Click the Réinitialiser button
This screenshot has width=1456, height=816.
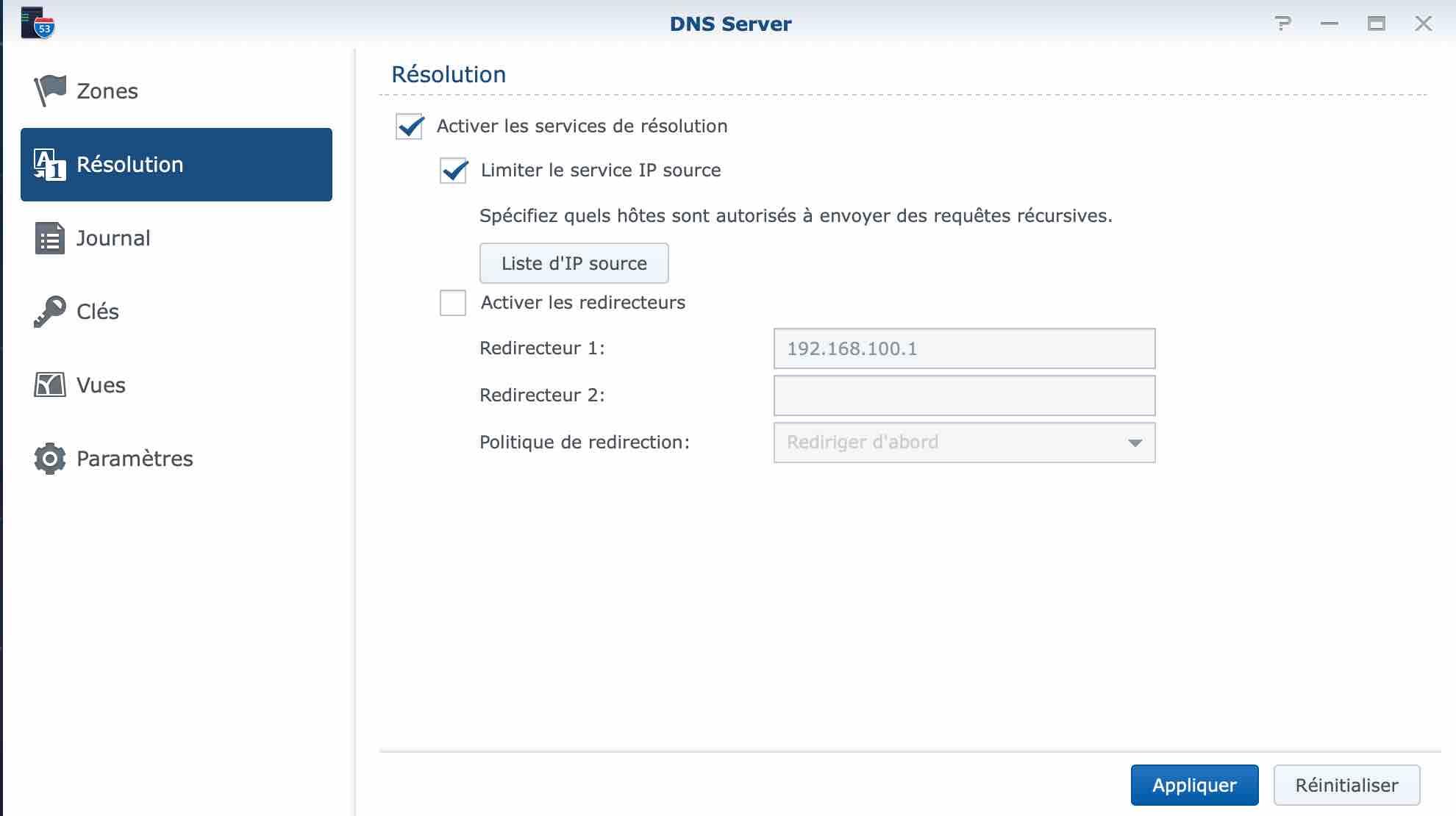pyautogui.click(x=1346, y=785)
